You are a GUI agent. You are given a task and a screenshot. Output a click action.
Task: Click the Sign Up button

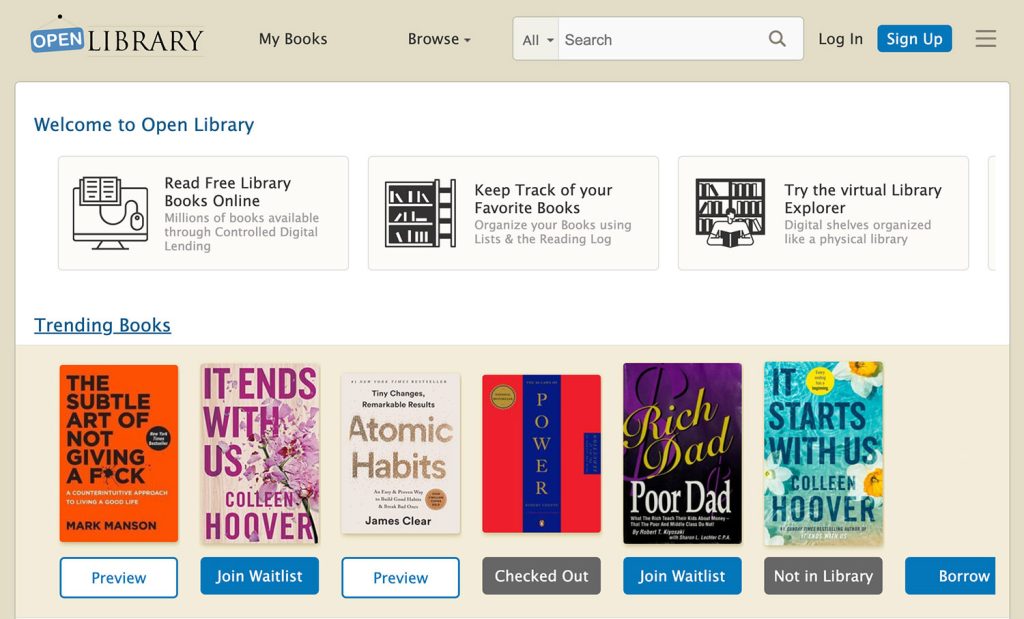point(914,39)
